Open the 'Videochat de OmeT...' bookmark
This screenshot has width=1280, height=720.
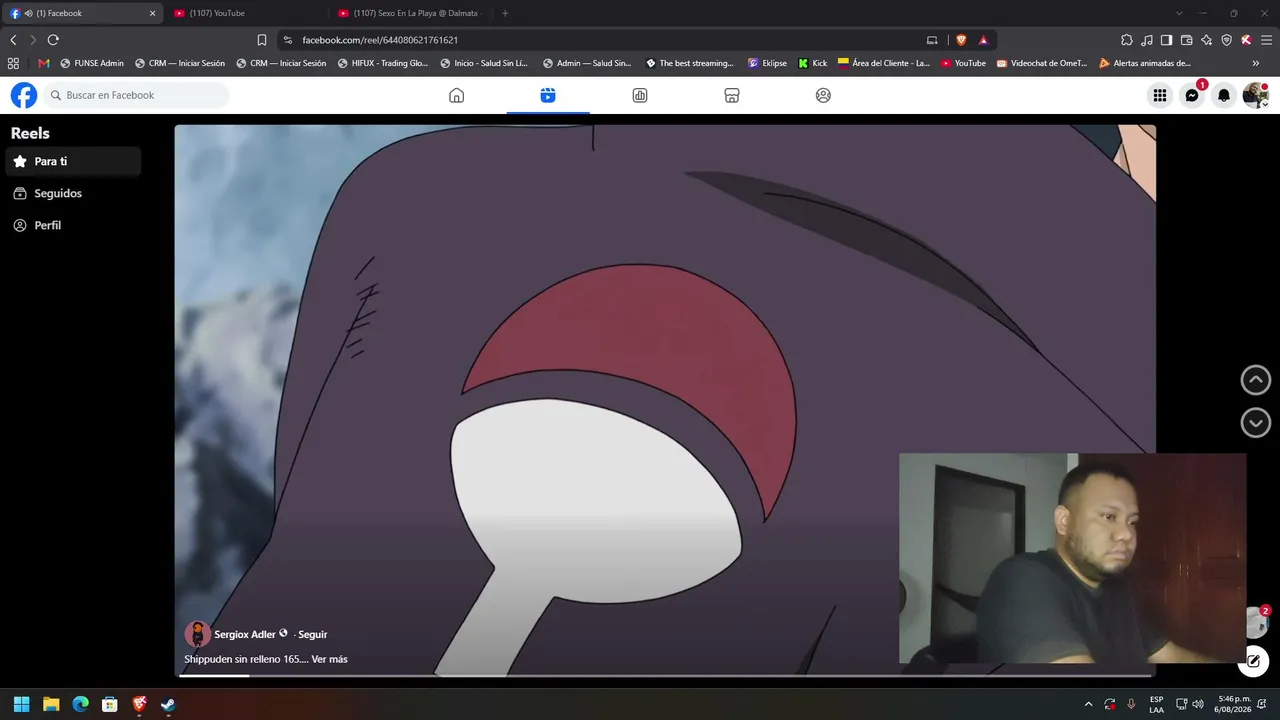[x=1041, y=63]
